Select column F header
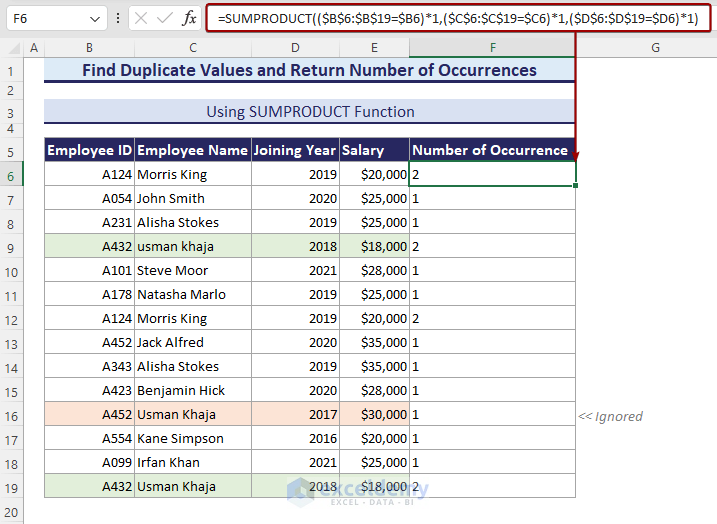Image resolution: width=717 pixels, height=524 pixels. [492, 48]
